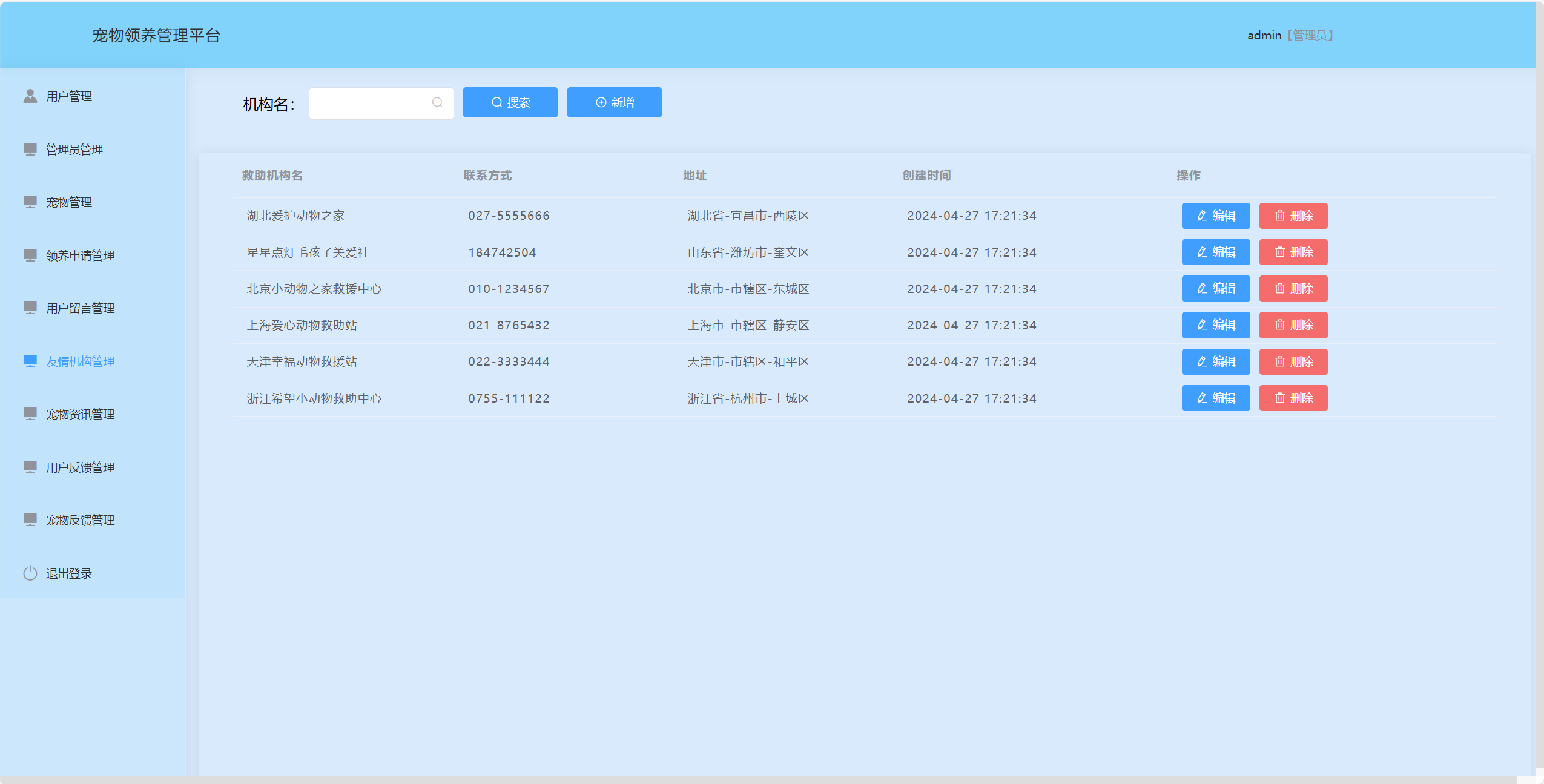Click the power icon for 退出登录
1544x784 pixels.
click(30, 573)
